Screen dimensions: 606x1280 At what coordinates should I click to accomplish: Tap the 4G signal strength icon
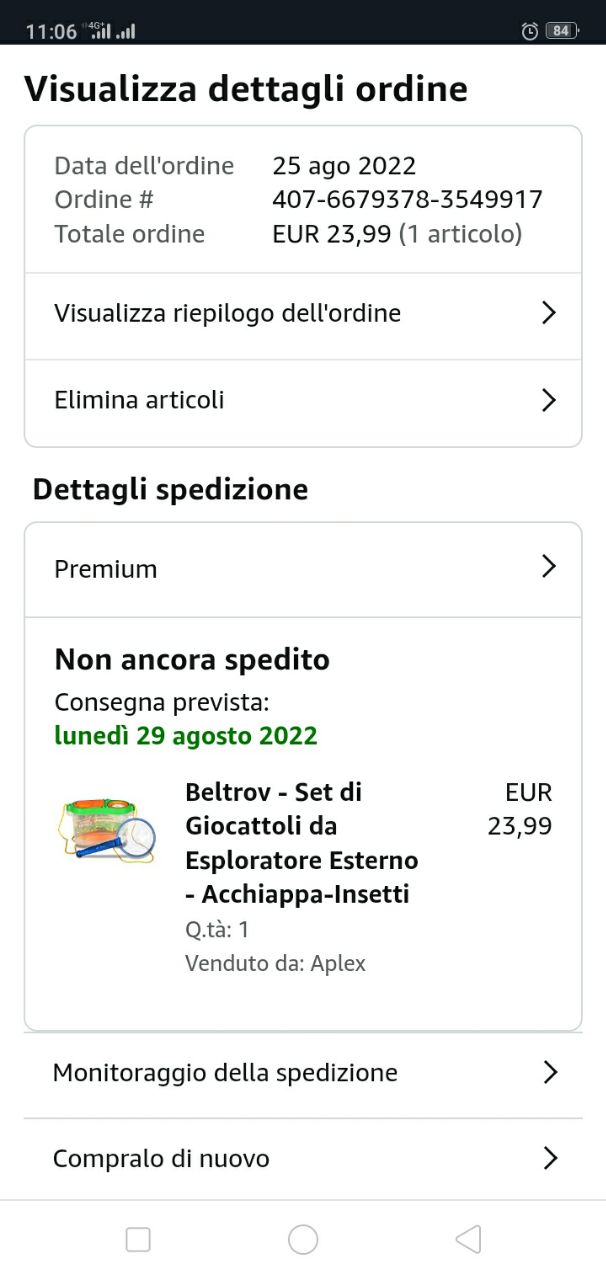pos(100,31)
